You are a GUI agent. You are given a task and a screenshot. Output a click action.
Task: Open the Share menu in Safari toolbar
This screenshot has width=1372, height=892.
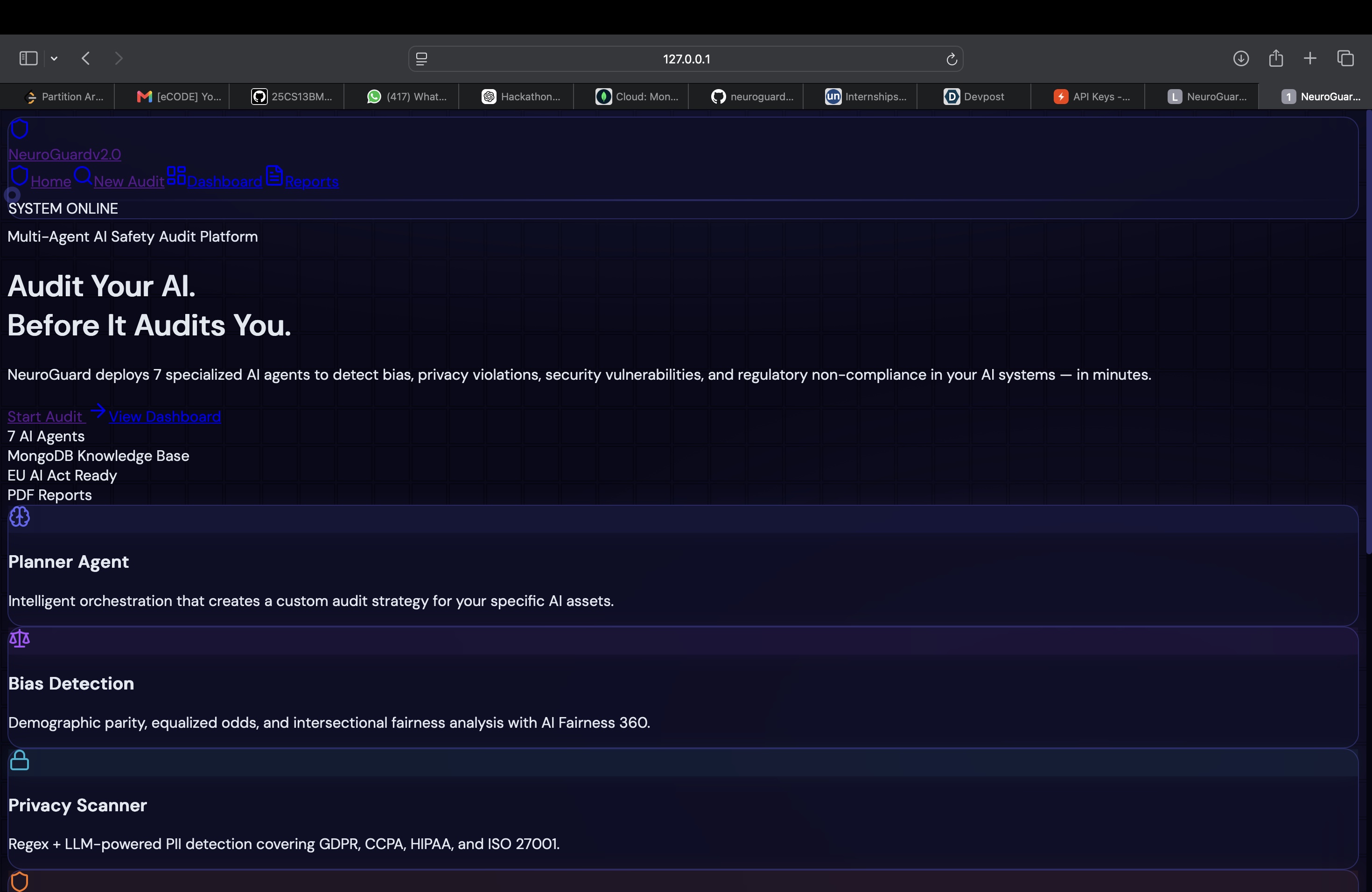coord(1276,58)
